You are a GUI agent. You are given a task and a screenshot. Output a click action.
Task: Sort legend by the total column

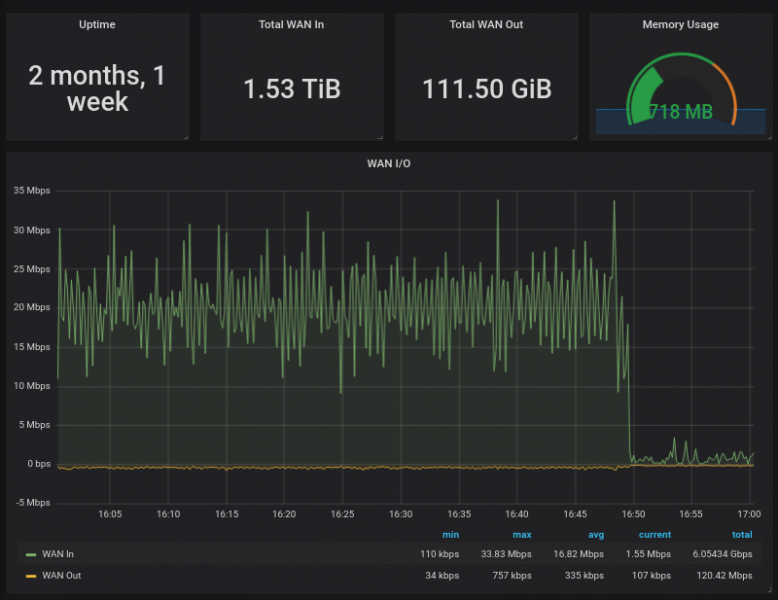741,535
